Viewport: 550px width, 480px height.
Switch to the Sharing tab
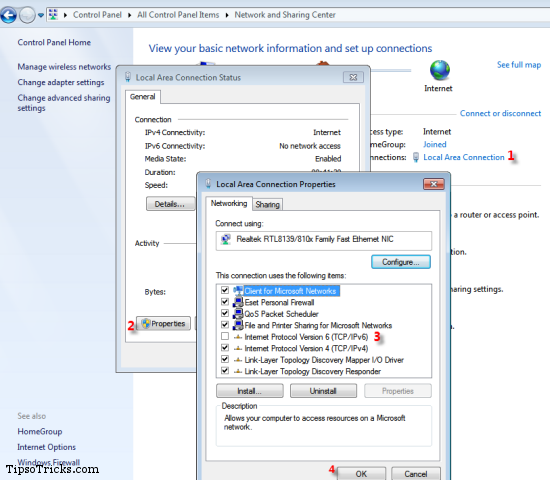[267, 204]
